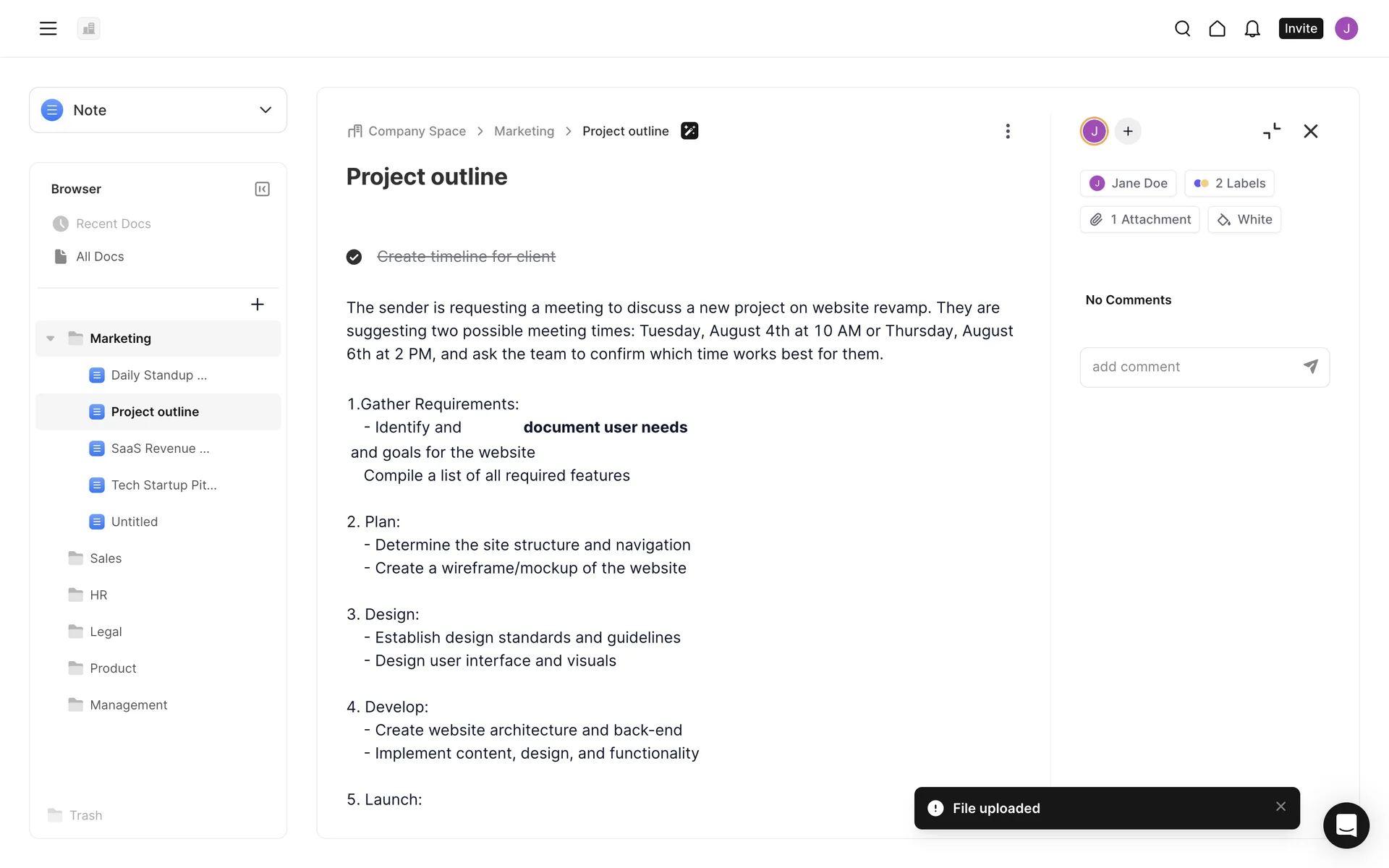Minimize the document panel view

pos(1271,131)
